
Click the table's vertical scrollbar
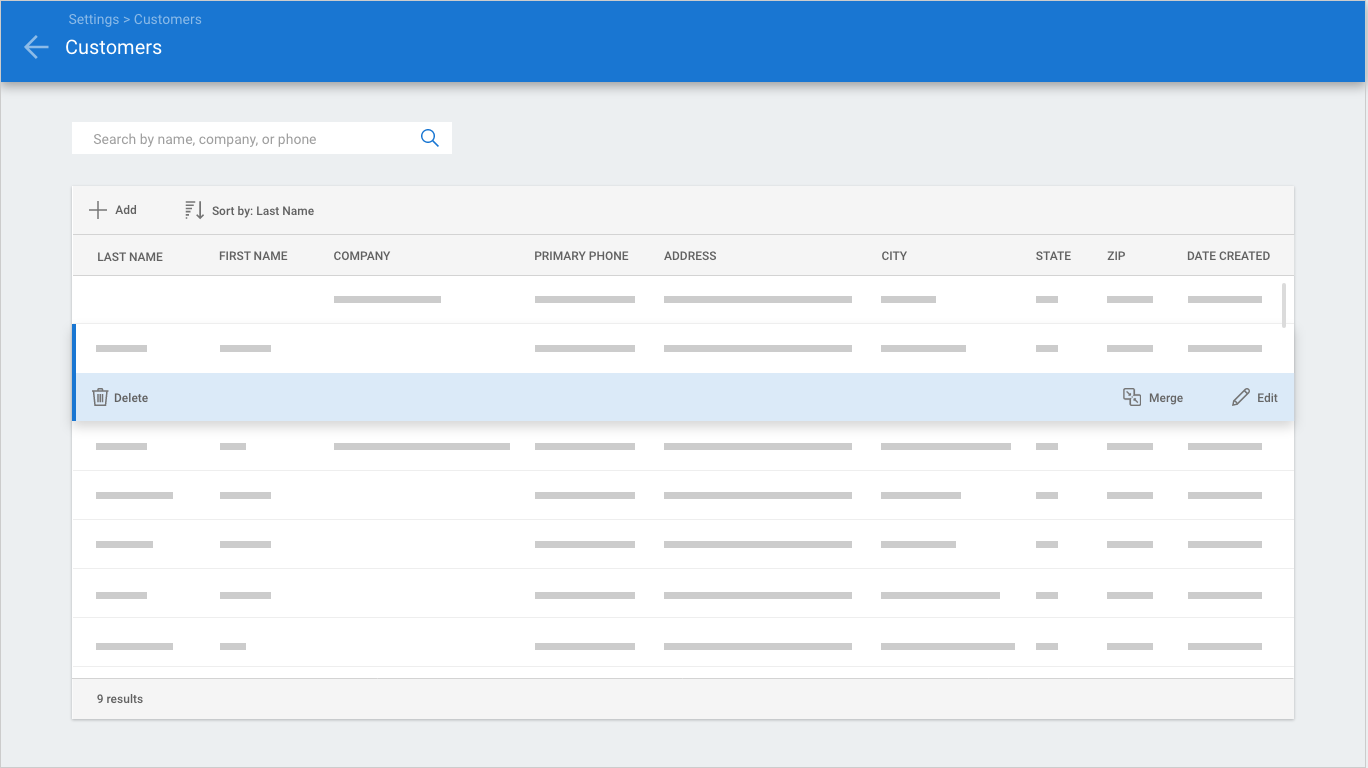[x=1284, y=305]
